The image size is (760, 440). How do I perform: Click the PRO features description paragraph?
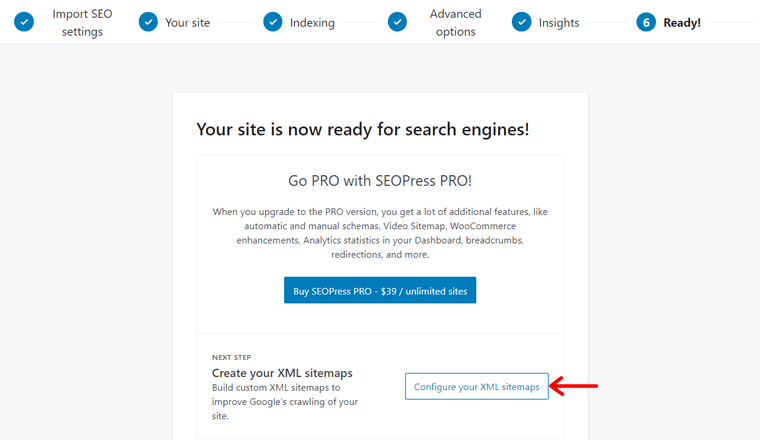tap(380, 233)
